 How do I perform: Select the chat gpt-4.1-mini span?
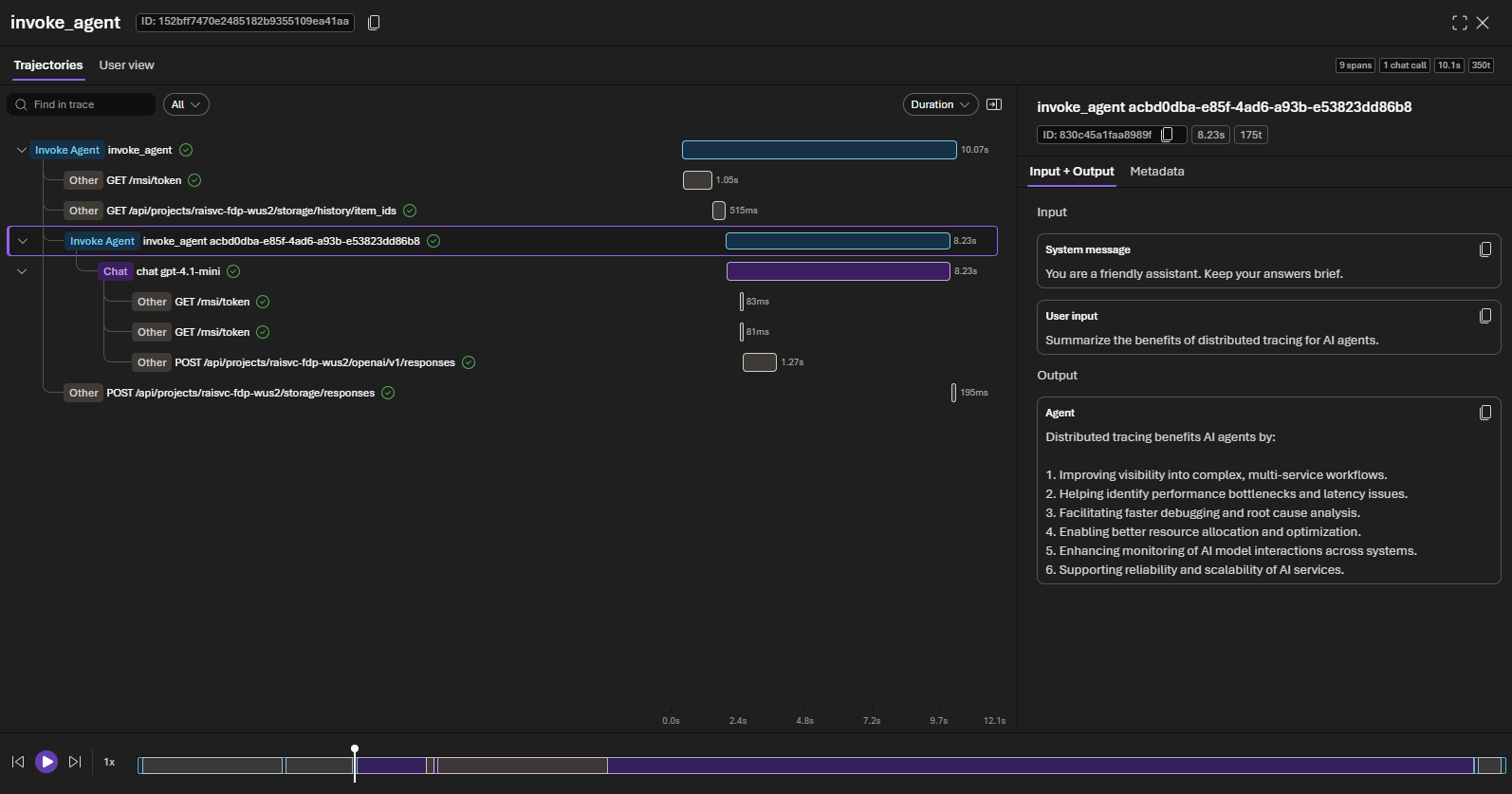point(503,271)
